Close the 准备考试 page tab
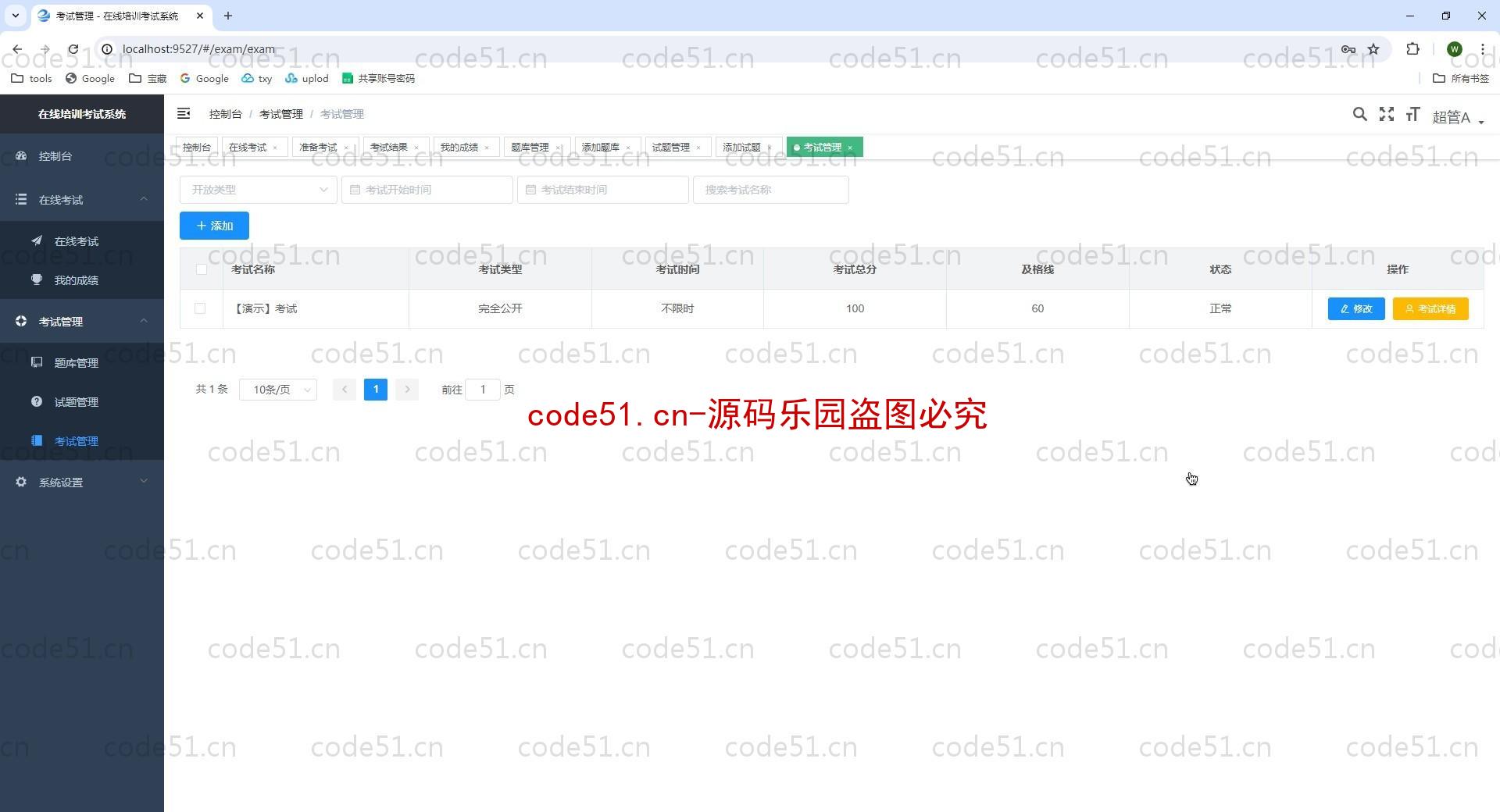This screenshot has width=1500, height=812. point(346,148)
